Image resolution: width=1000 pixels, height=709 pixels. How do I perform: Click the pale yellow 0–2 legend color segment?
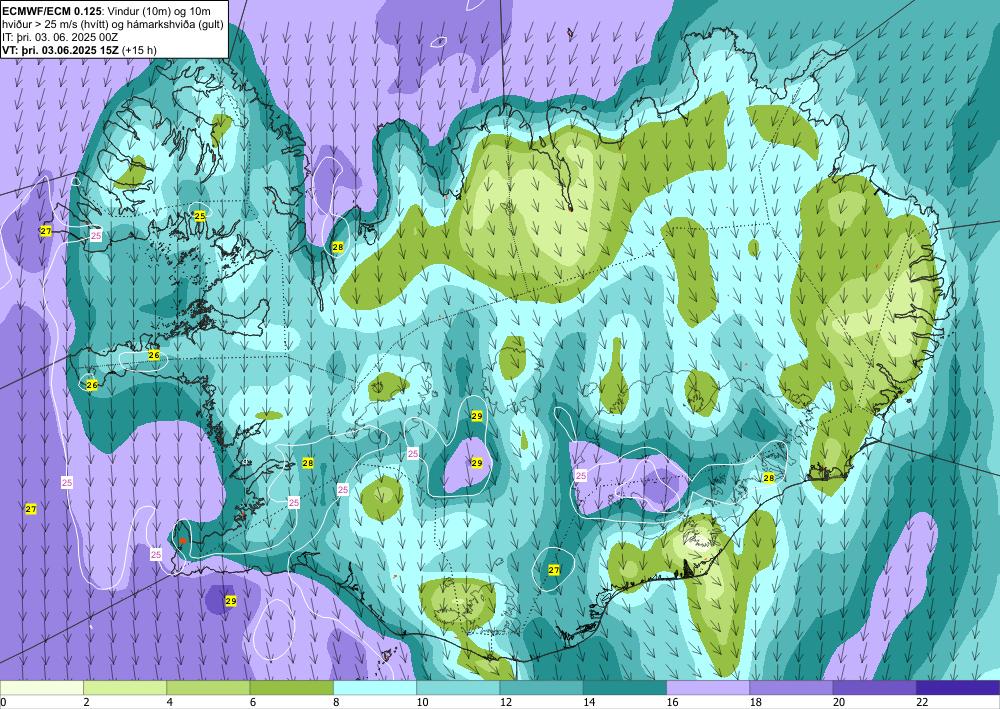[x=41, y=687]
